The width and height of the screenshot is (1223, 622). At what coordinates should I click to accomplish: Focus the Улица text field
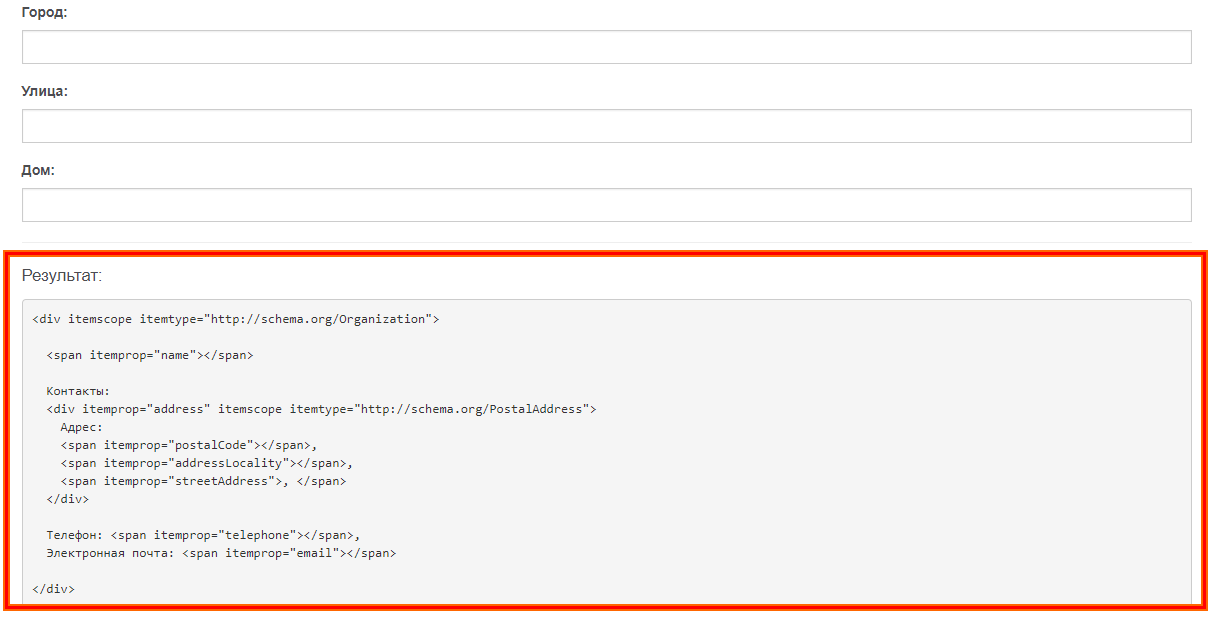[606, 126]
